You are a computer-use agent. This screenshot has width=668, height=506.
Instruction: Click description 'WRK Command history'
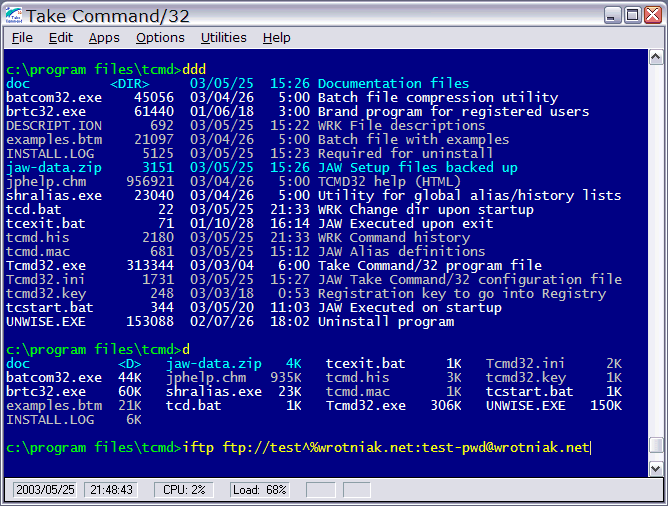(x=394, y=238)
